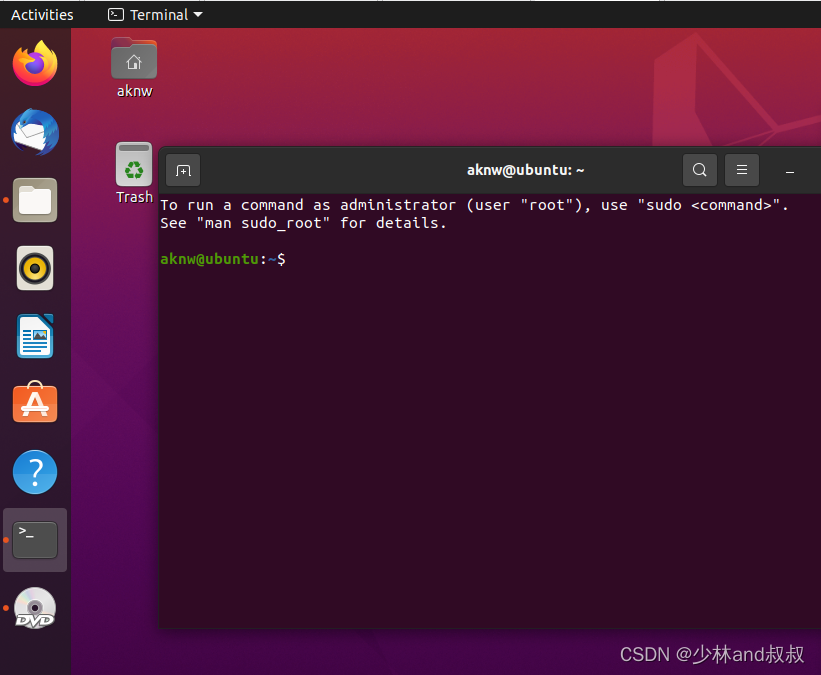Open the DVD disc in dock
821x675 pixels.
coord(35,608)
